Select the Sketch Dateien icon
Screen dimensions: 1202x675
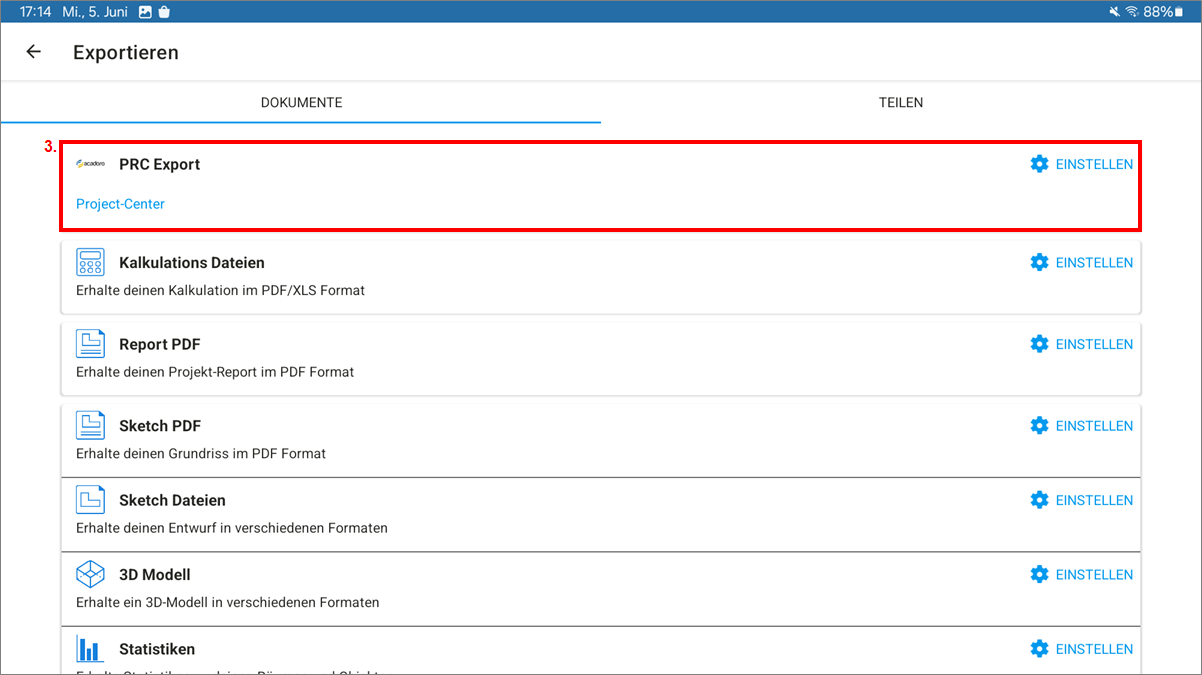pyautogui.click(x=90, y=500)
